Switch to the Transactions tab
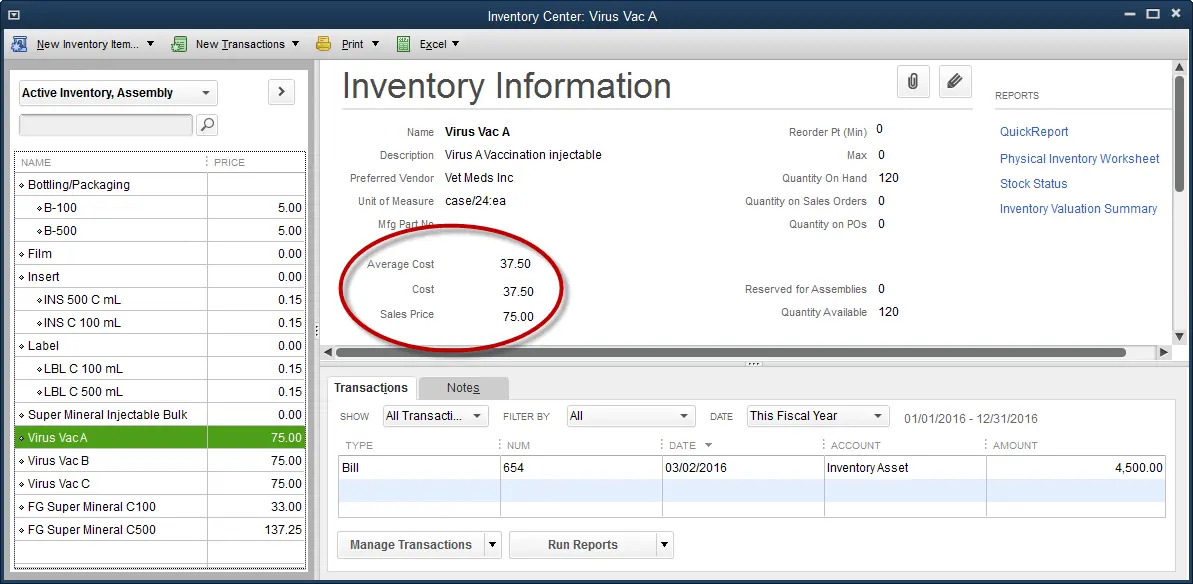Image resolution: width=1193 pixels, height=584 pixels. [x=371, y=388]
